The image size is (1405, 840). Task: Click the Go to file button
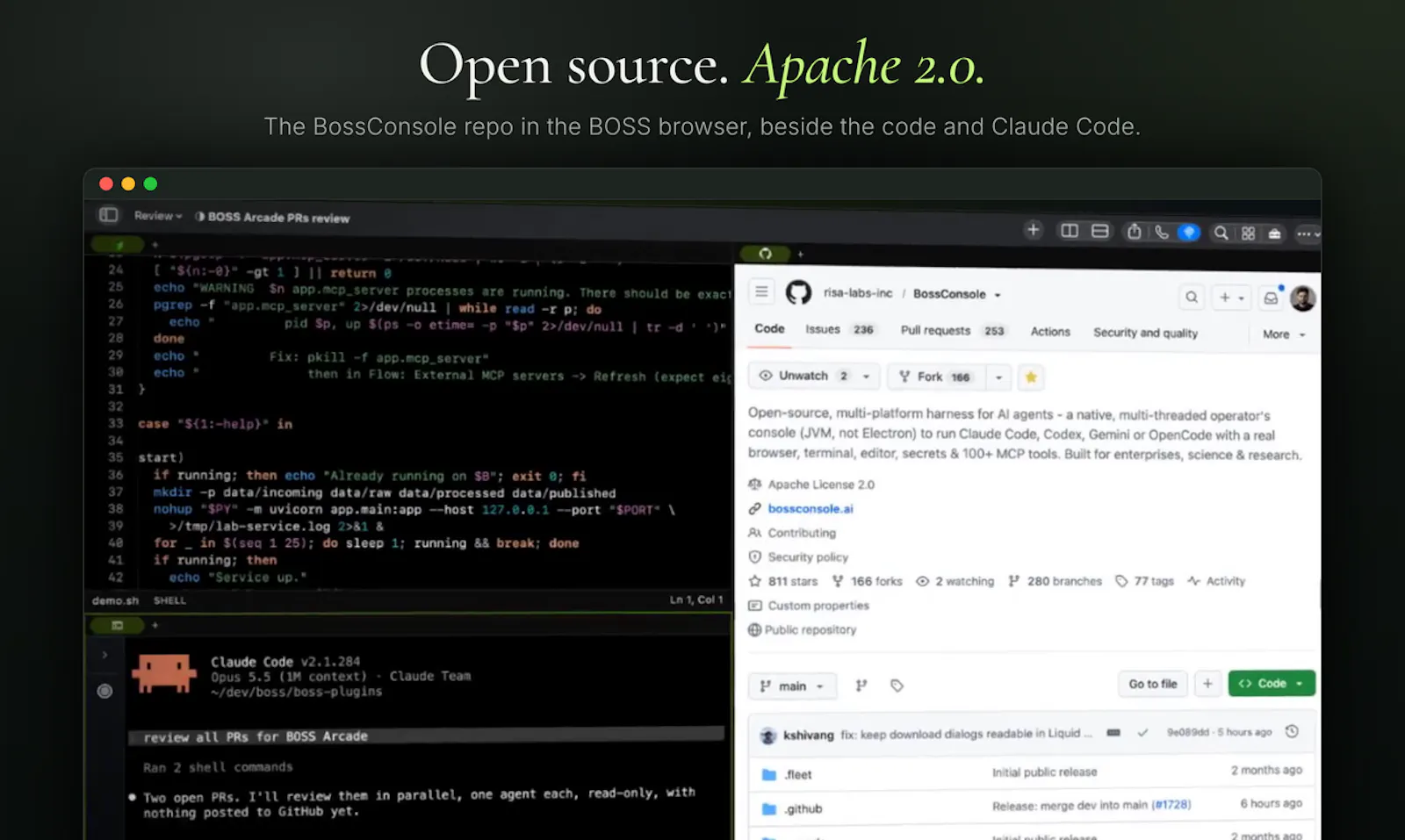[x=1153, y=684]
